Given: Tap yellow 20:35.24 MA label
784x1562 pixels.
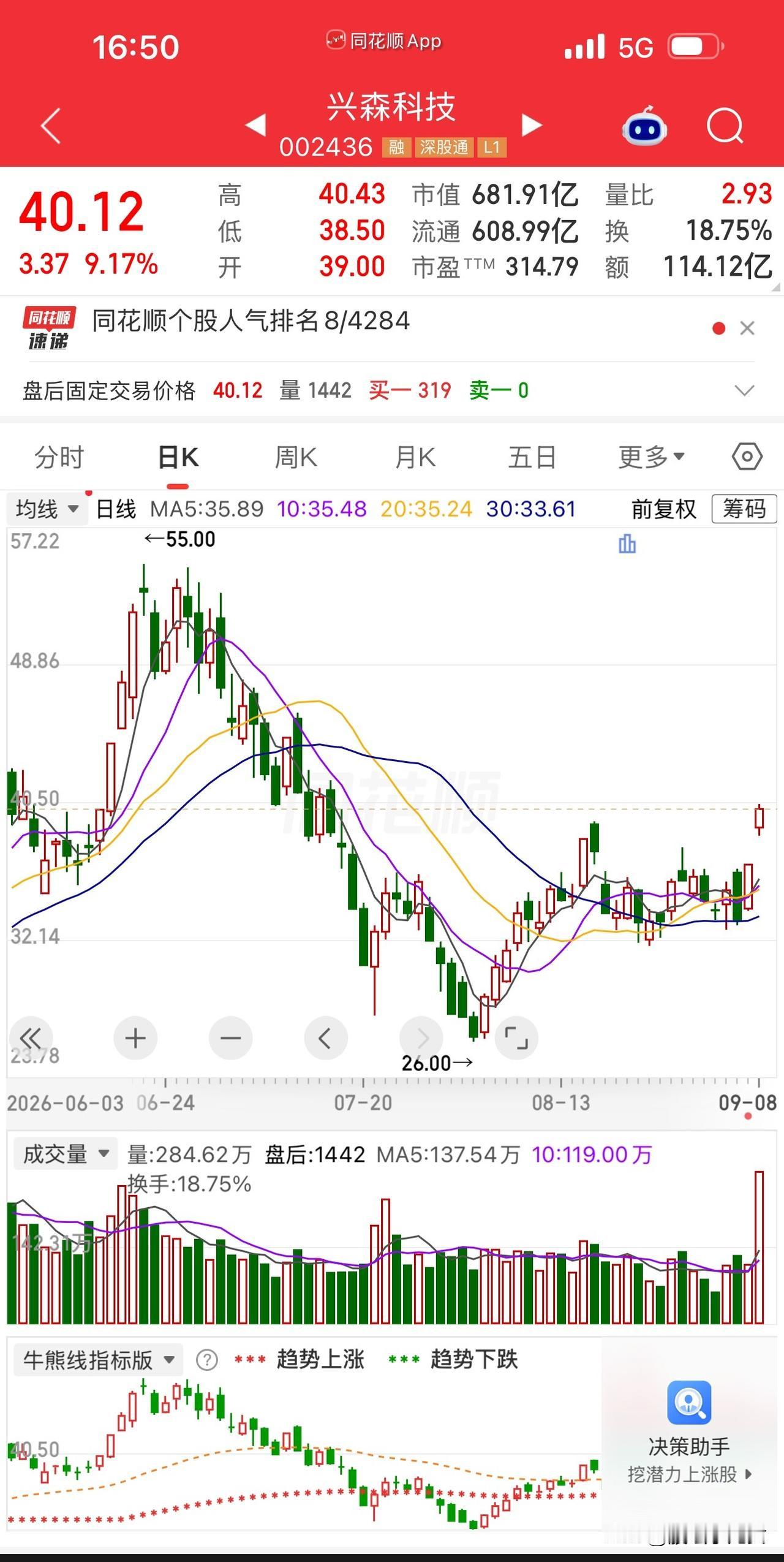Looking at the screenshot, I should tap(426, 509).
